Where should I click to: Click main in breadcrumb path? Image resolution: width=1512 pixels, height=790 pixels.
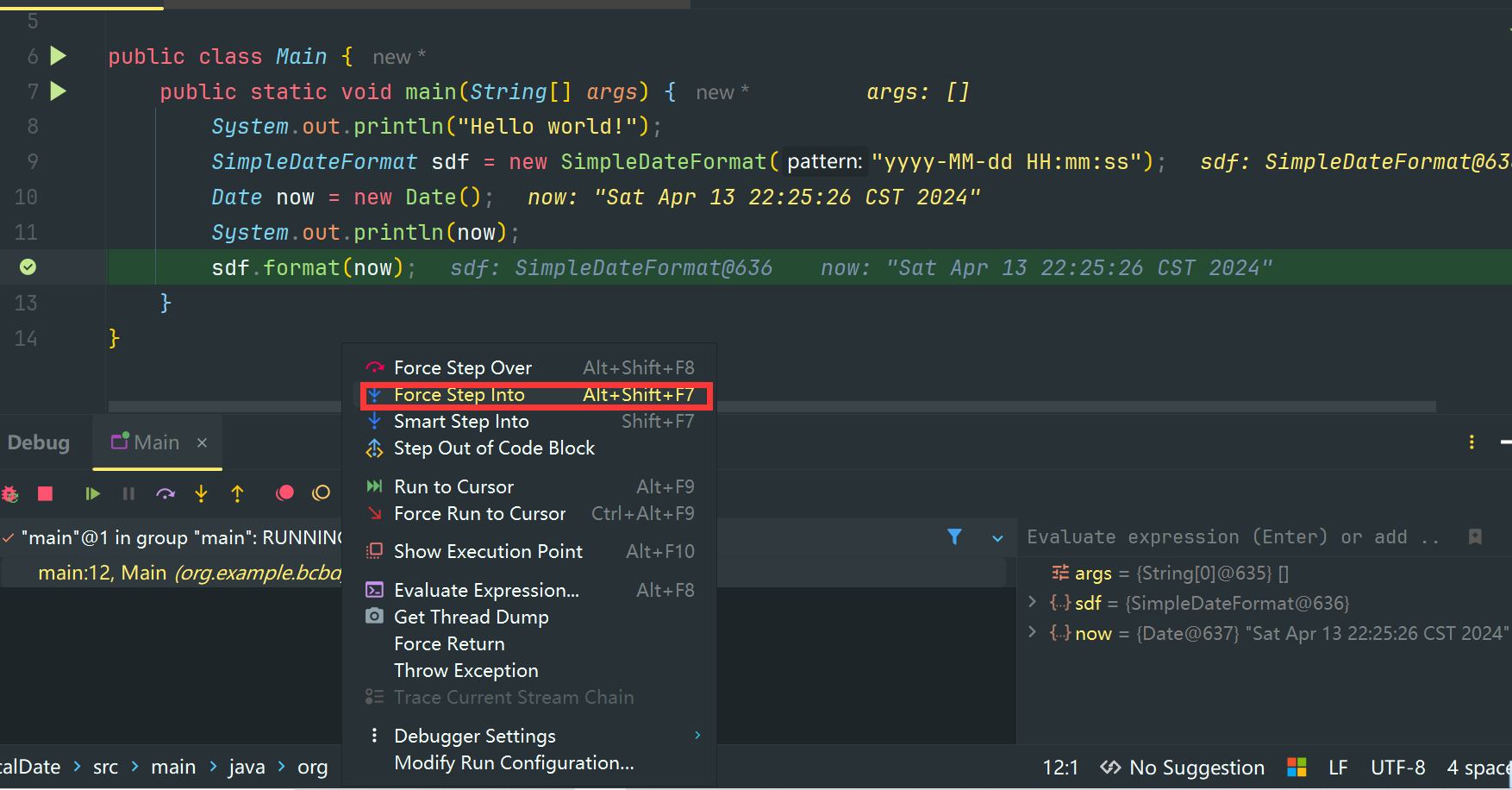pyautogui.click(x=173, y=767)
